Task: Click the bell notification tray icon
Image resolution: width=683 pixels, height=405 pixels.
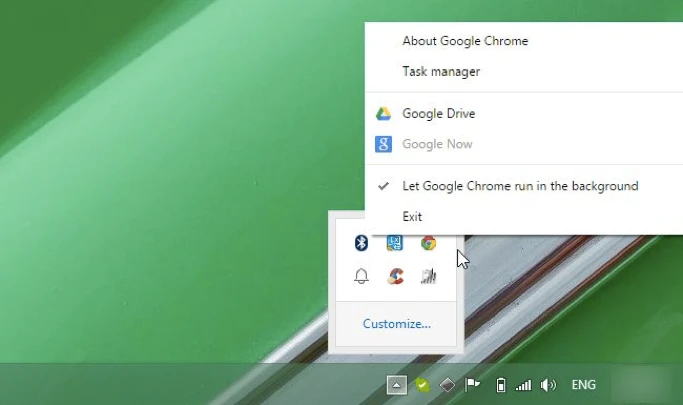Action: tap(362, 276)
